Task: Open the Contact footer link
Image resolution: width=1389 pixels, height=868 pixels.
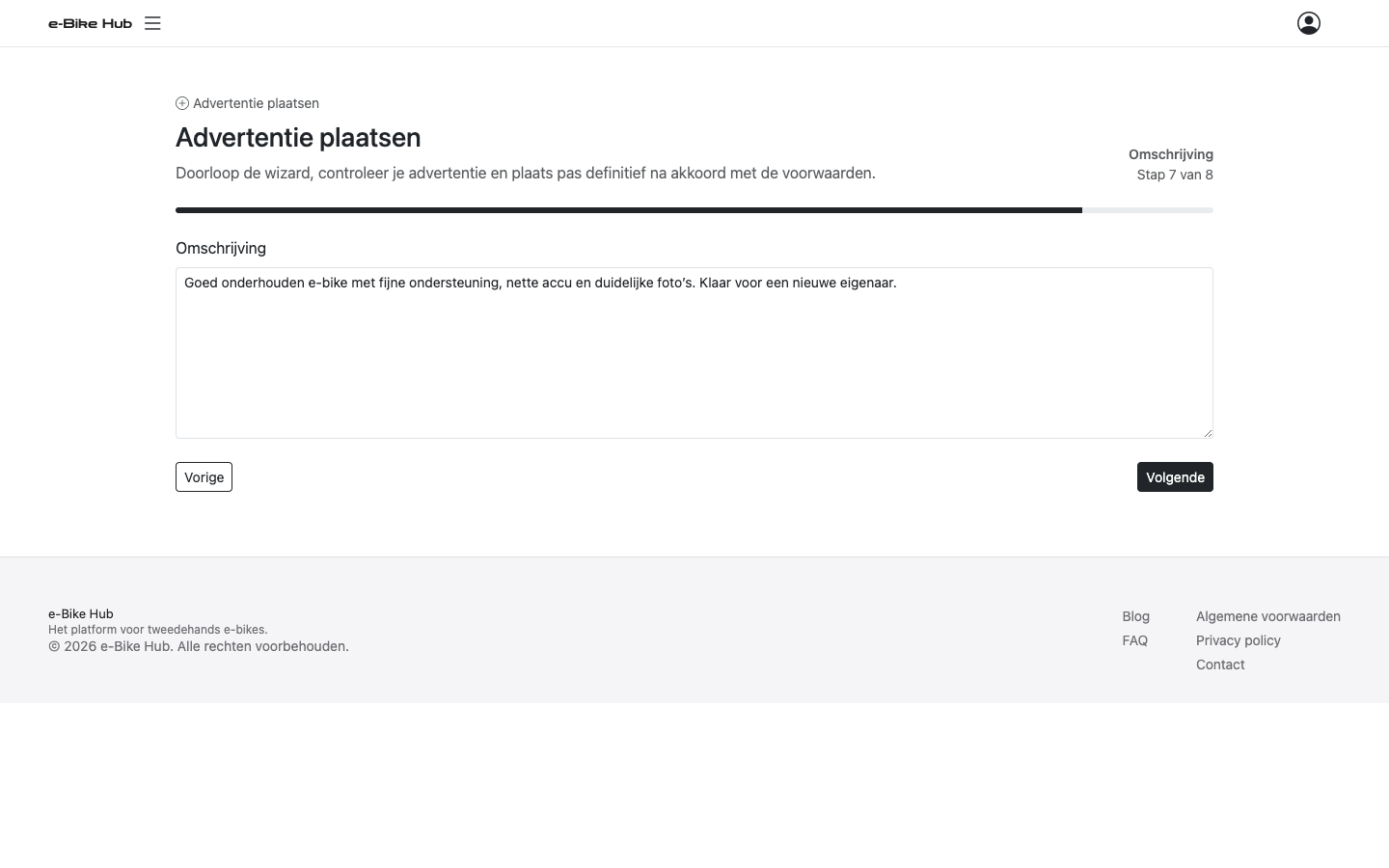Action: pyautogui.click(x=1220, y=665)
